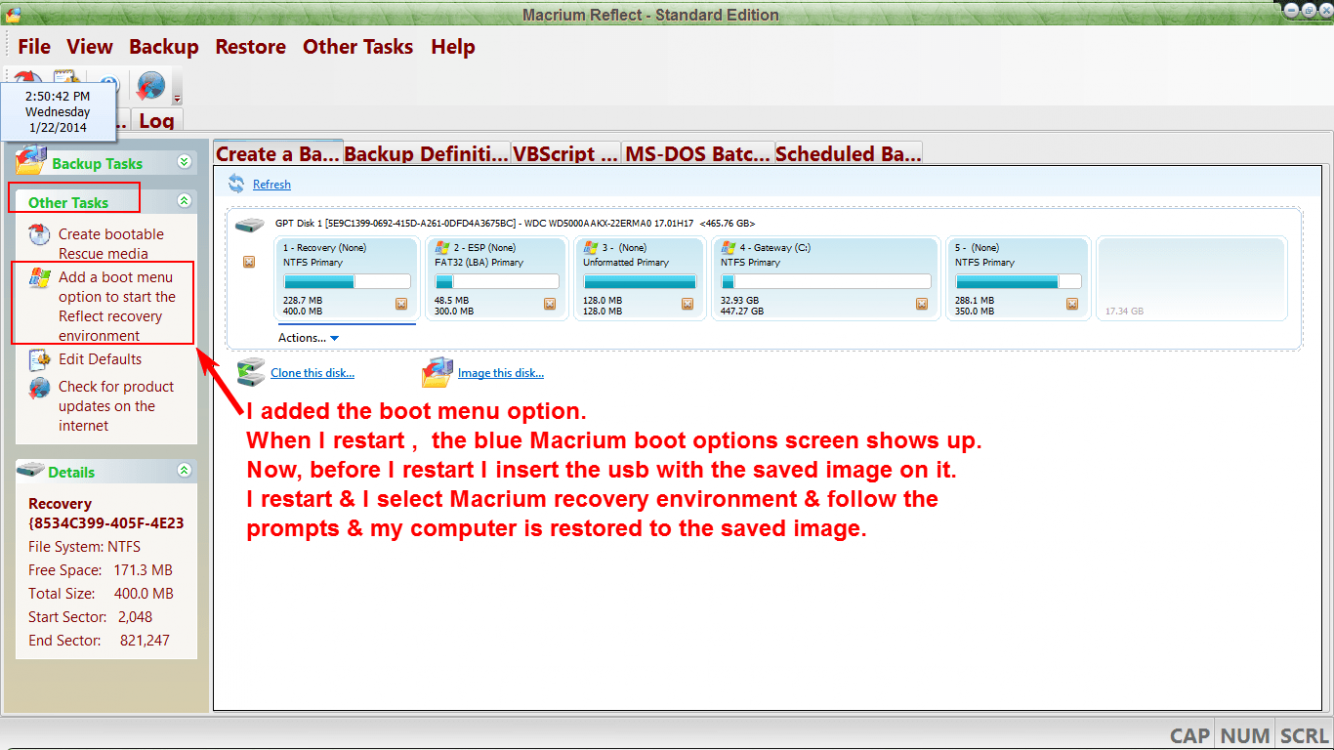Select the 1 - Recovery partition block
1334x750 pixels.
[345, 279]
